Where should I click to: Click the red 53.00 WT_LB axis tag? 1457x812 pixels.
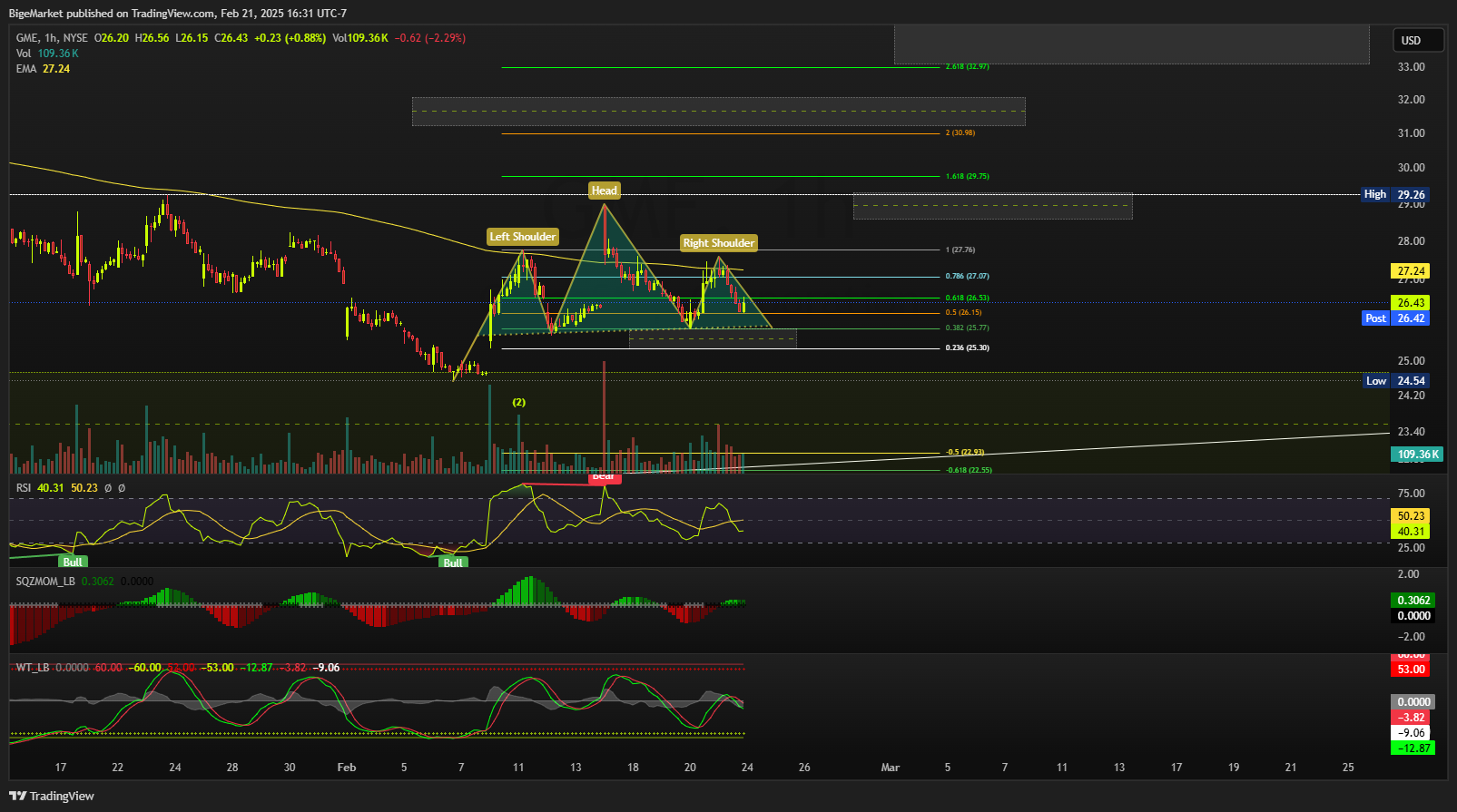click(1411, 670)
